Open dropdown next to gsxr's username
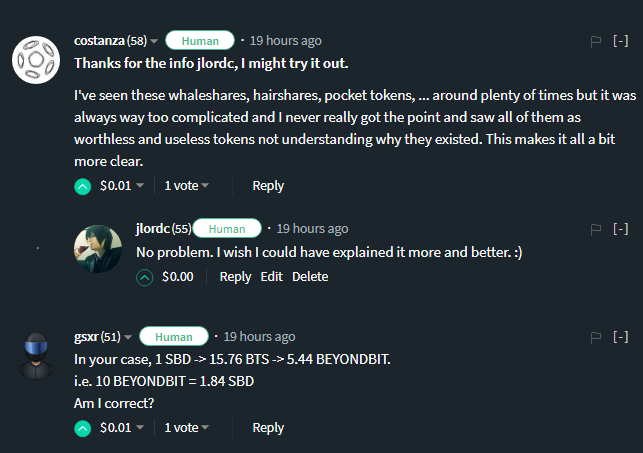The width and height of the screenshot is (643, 453). [x=128, y=337]
